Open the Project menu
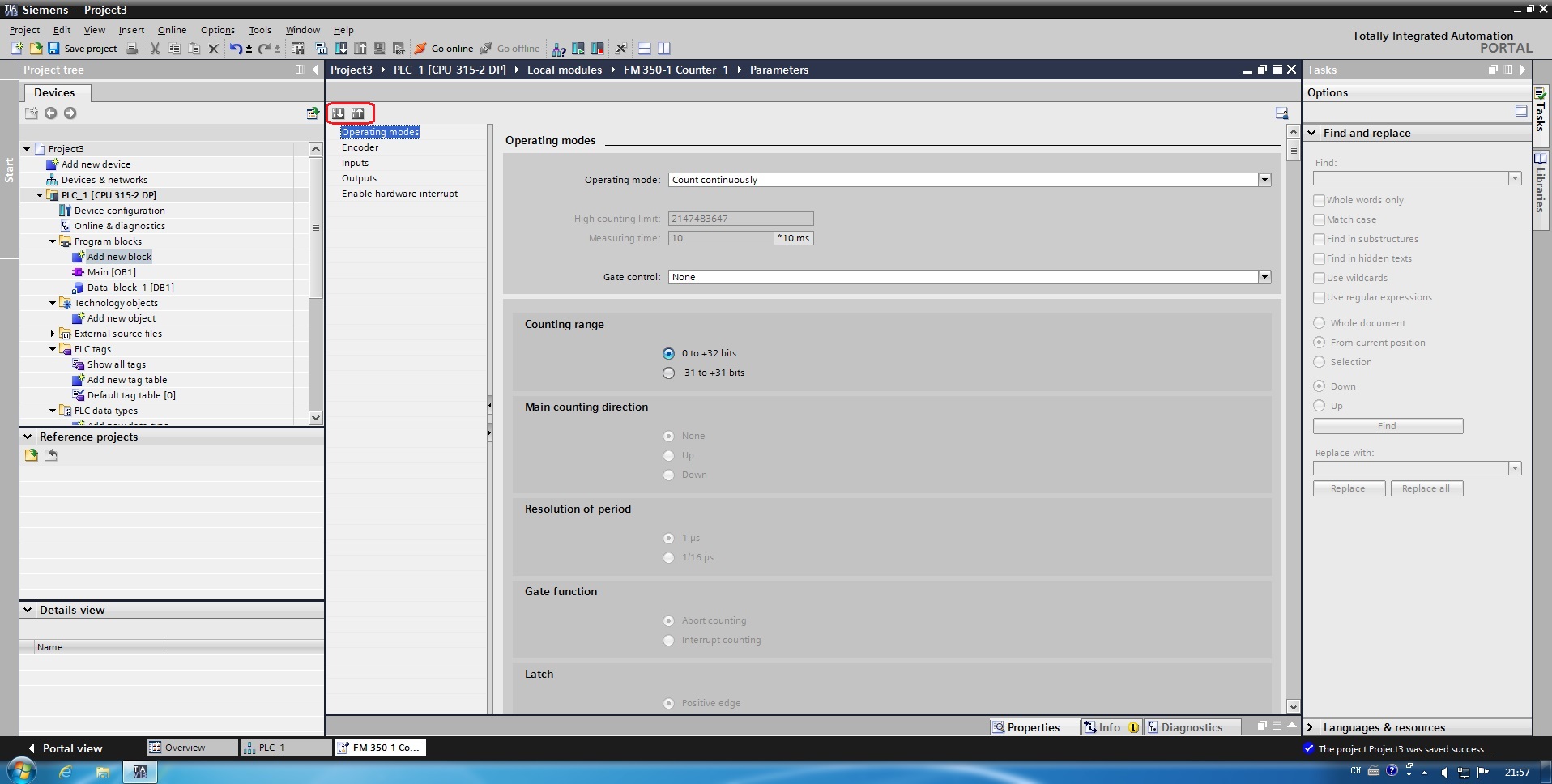This screenshot has width=1552, height=784. pyautogui.click(x=24, y=30)
